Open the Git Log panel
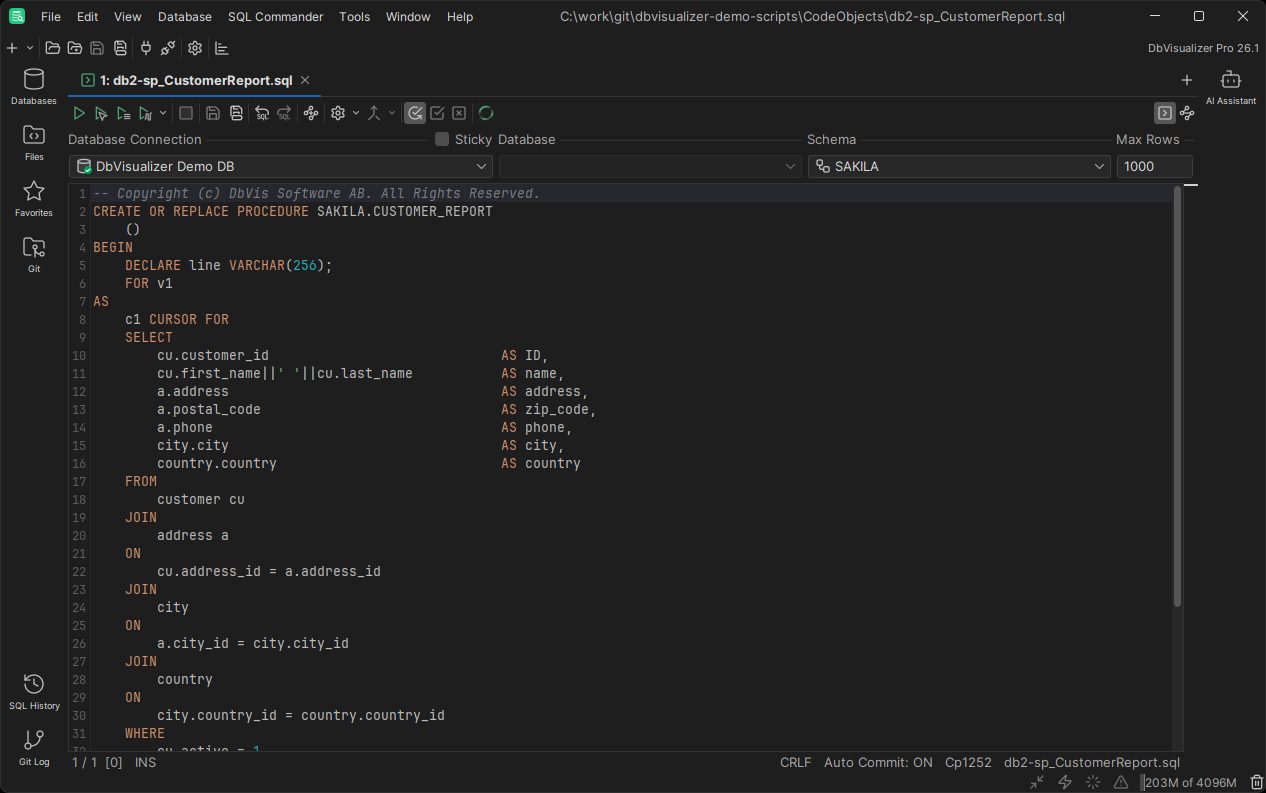The width and height of the screenshot is (1266, 793). coord(34,748)
